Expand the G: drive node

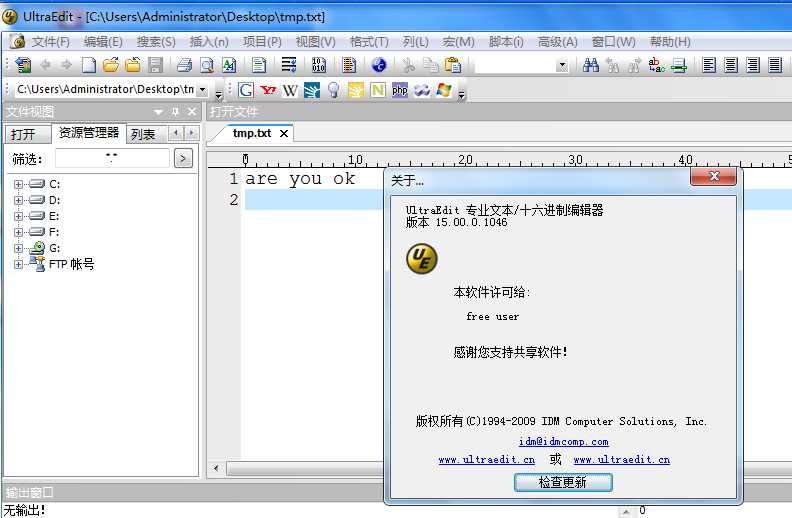[x=19, y=248]
